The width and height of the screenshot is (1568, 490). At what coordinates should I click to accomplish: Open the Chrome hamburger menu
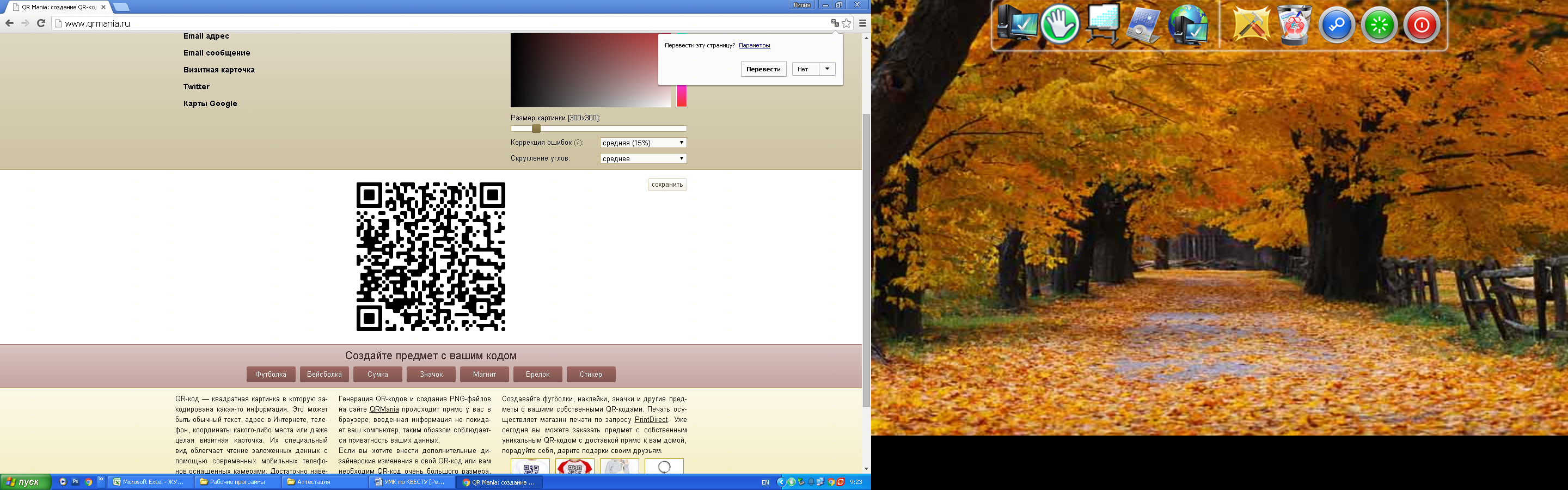point(862,23)
